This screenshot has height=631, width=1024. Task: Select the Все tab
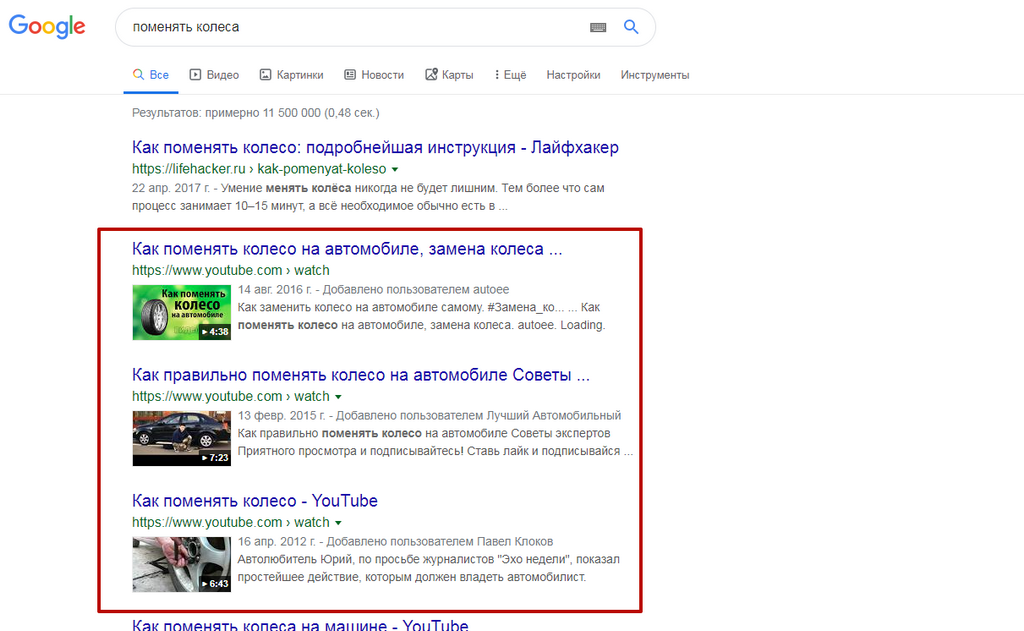151,75
